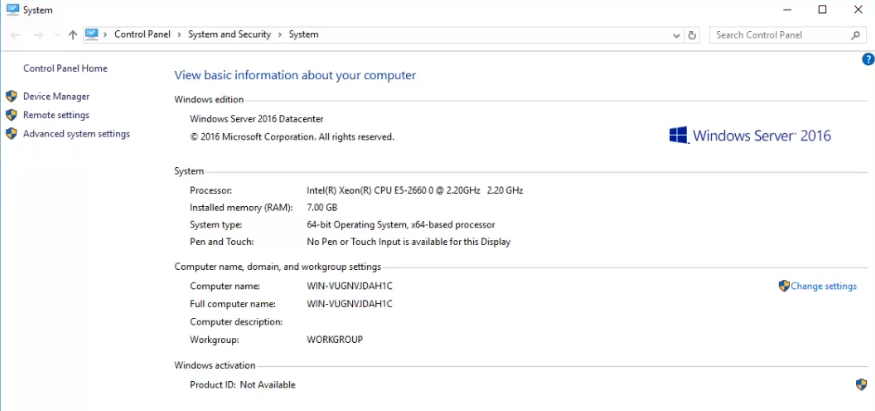Click the magnifier icon in search box
The image size is (875, 411).
(856, 35)
